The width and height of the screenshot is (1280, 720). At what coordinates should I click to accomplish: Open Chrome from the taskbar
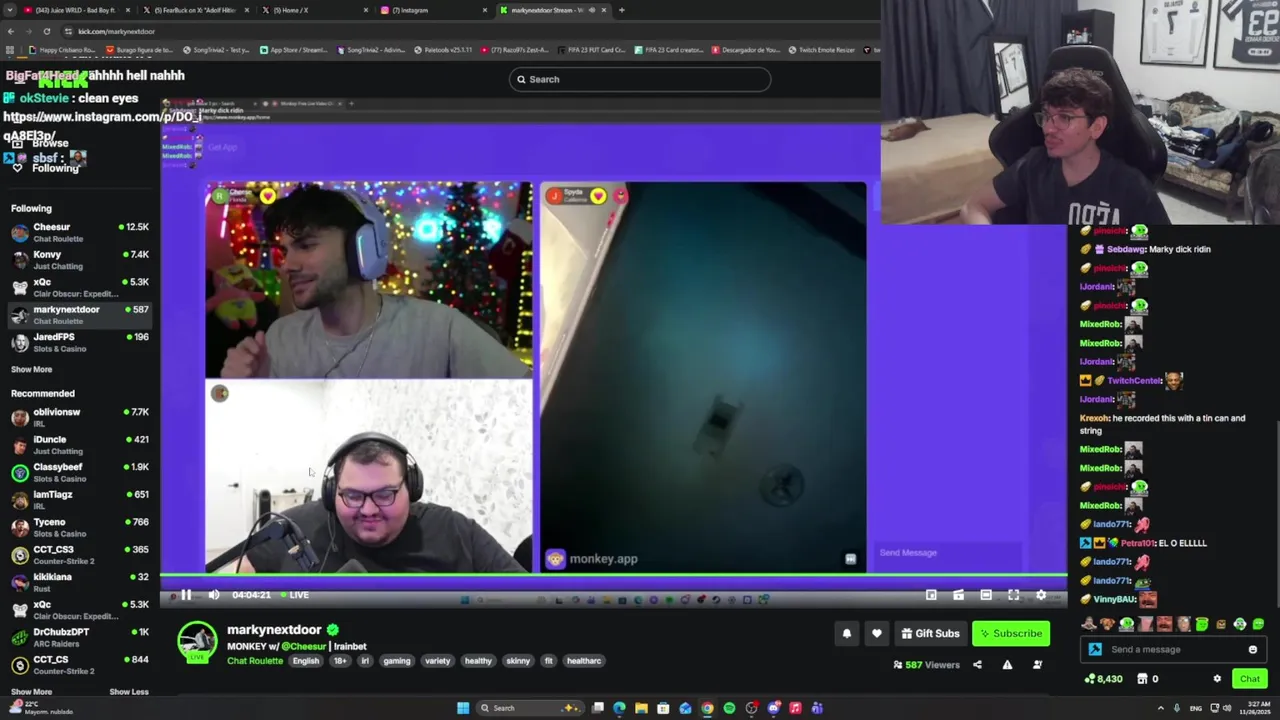tap(707, 708)
